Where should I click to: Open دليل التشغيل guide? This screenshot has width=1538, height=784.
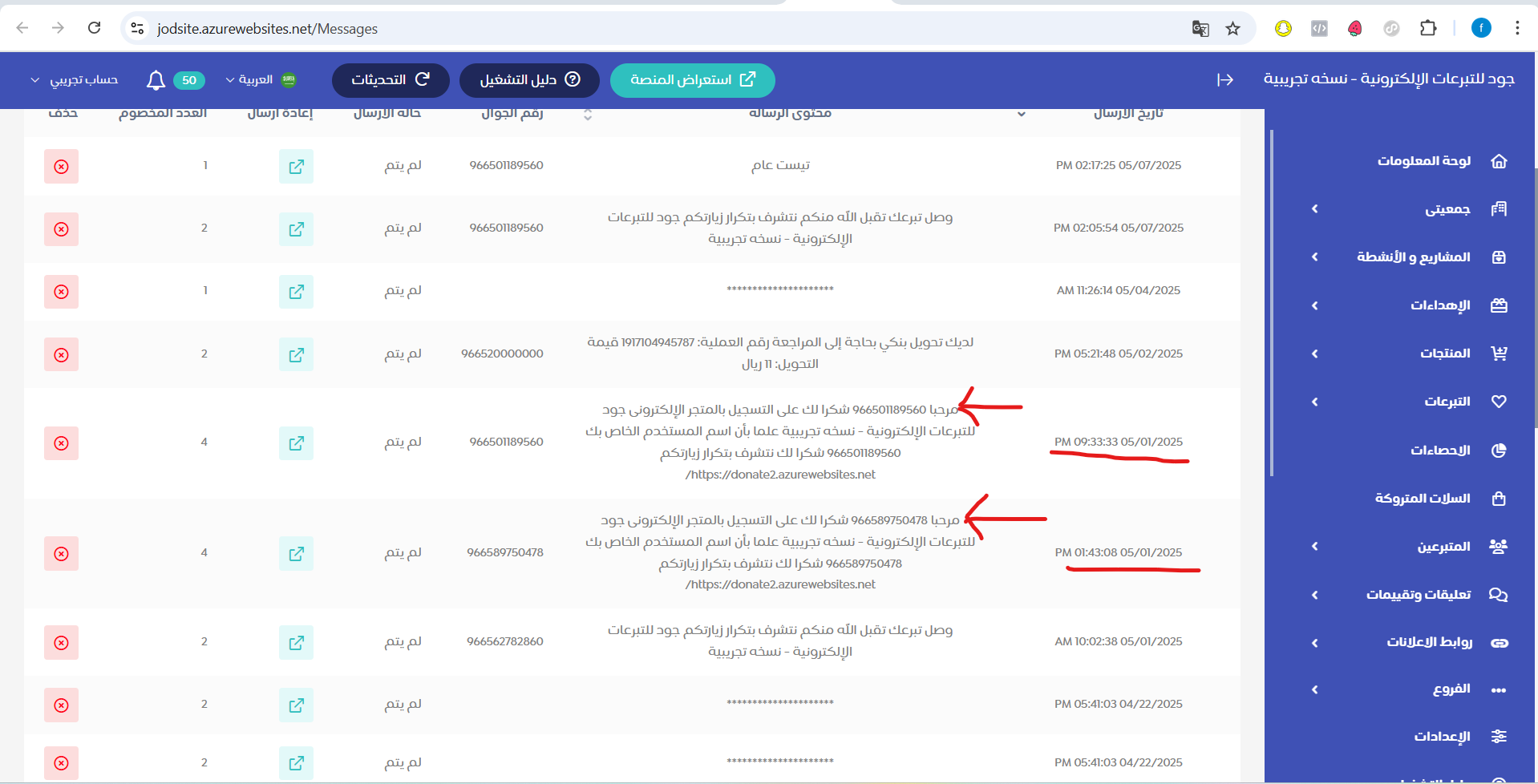coord(528,80)
